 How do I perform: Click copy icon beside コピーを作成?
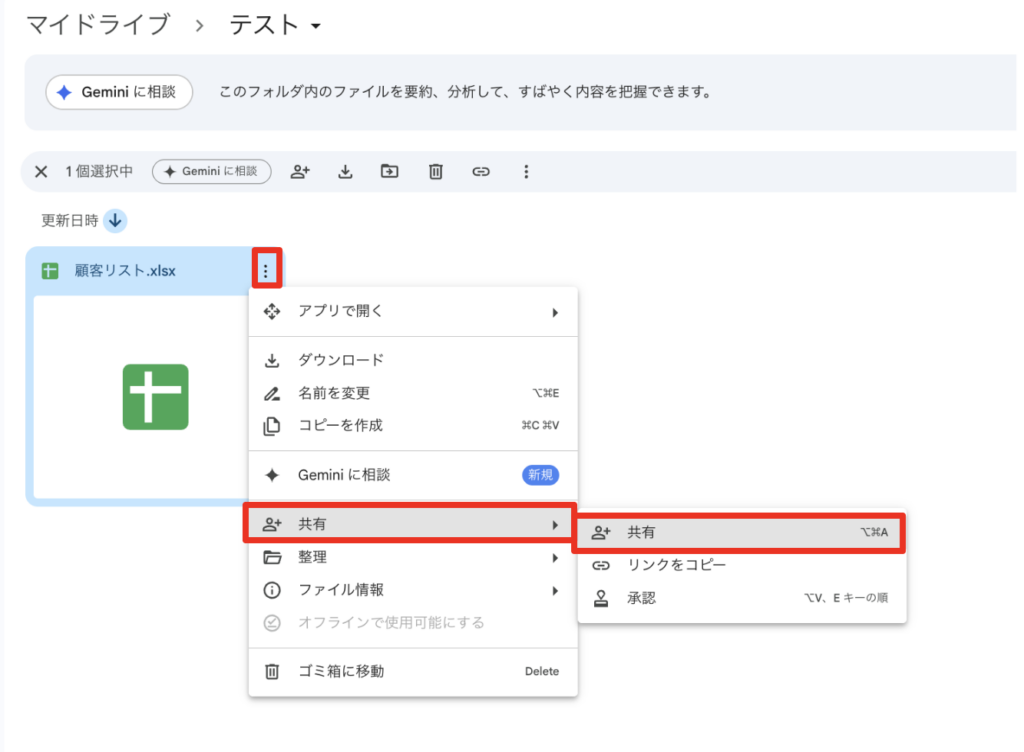point(272,426)
